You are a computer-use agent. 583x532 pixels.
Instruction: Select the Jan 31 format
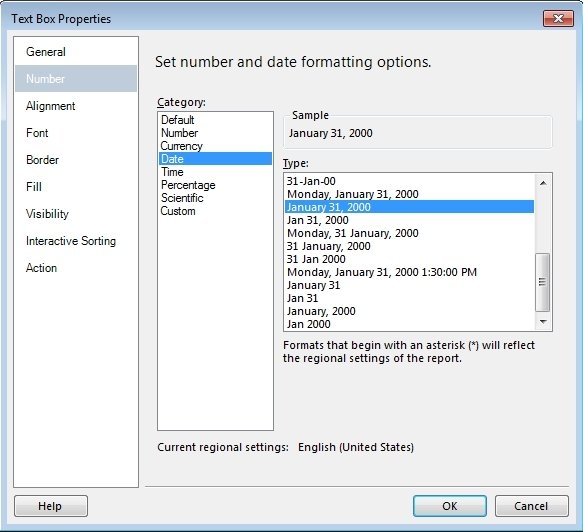(x=409, y=298)
